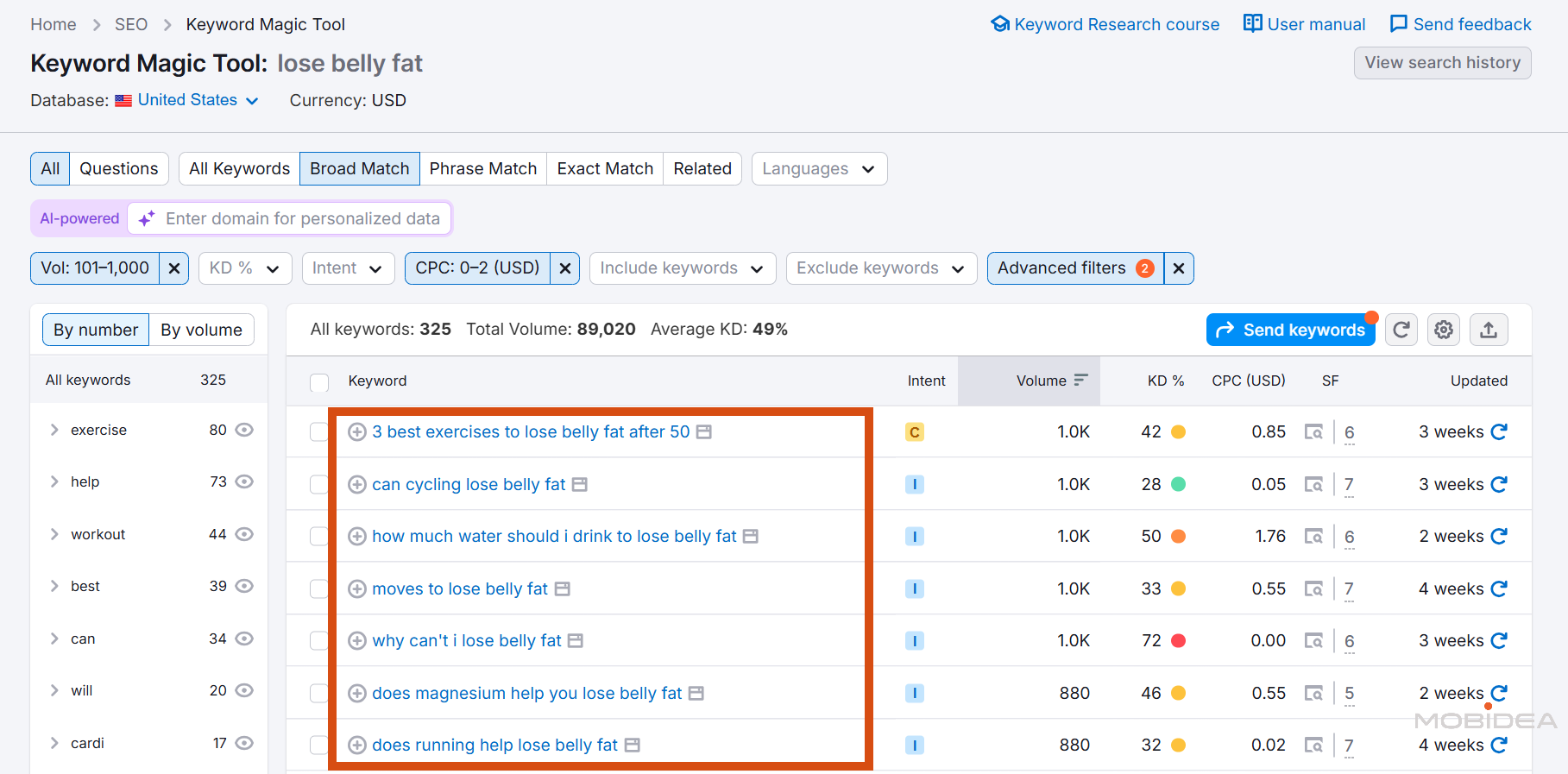Tick checkbox for 'moves to lose belly fat'

(x=319, y=588)
